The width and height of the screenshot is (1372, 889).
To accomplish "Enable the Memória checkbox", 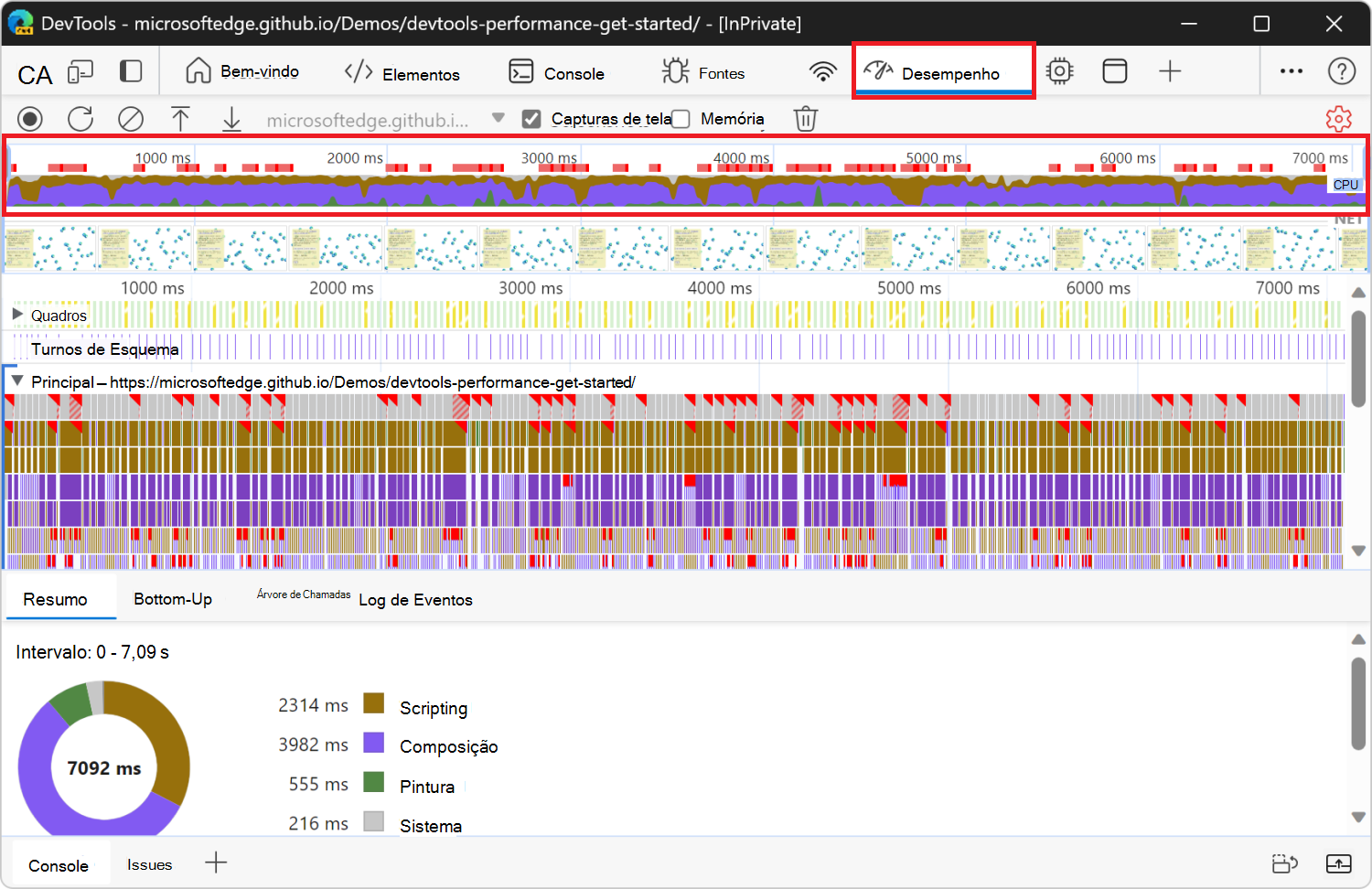I will [x=680, y=119].
